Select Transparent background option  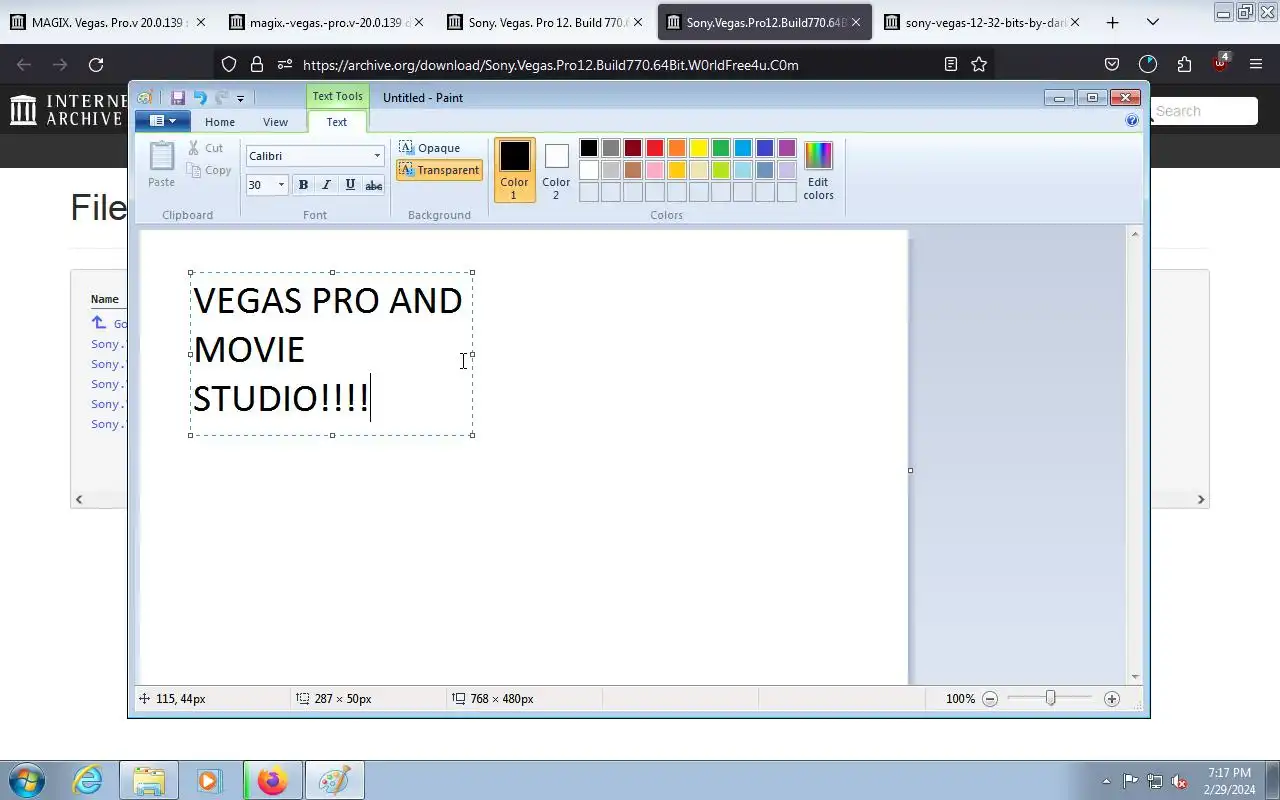click(x=439, y=170)
